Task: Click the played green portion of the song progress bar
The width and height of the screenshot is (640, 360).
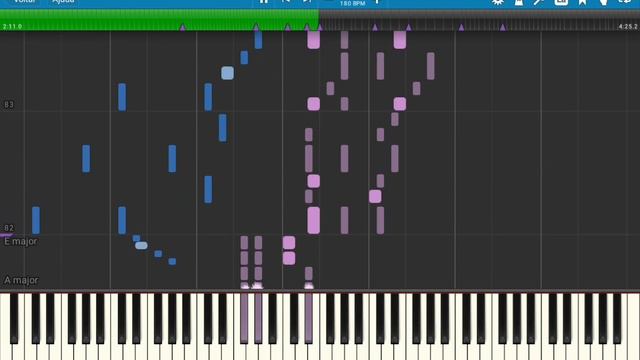Action: tap(159, 19)
